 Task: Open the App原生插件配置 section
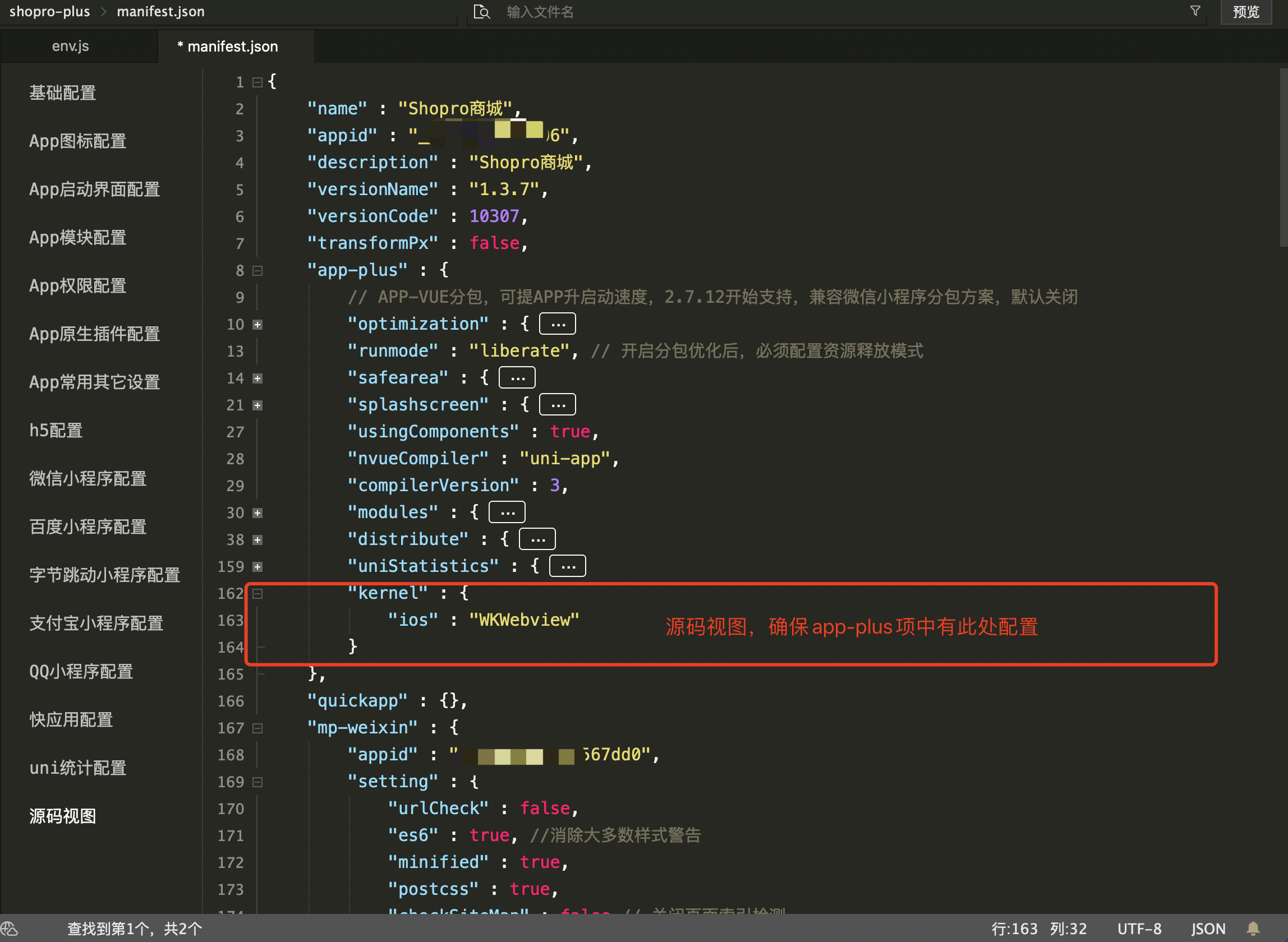(95, 334)
